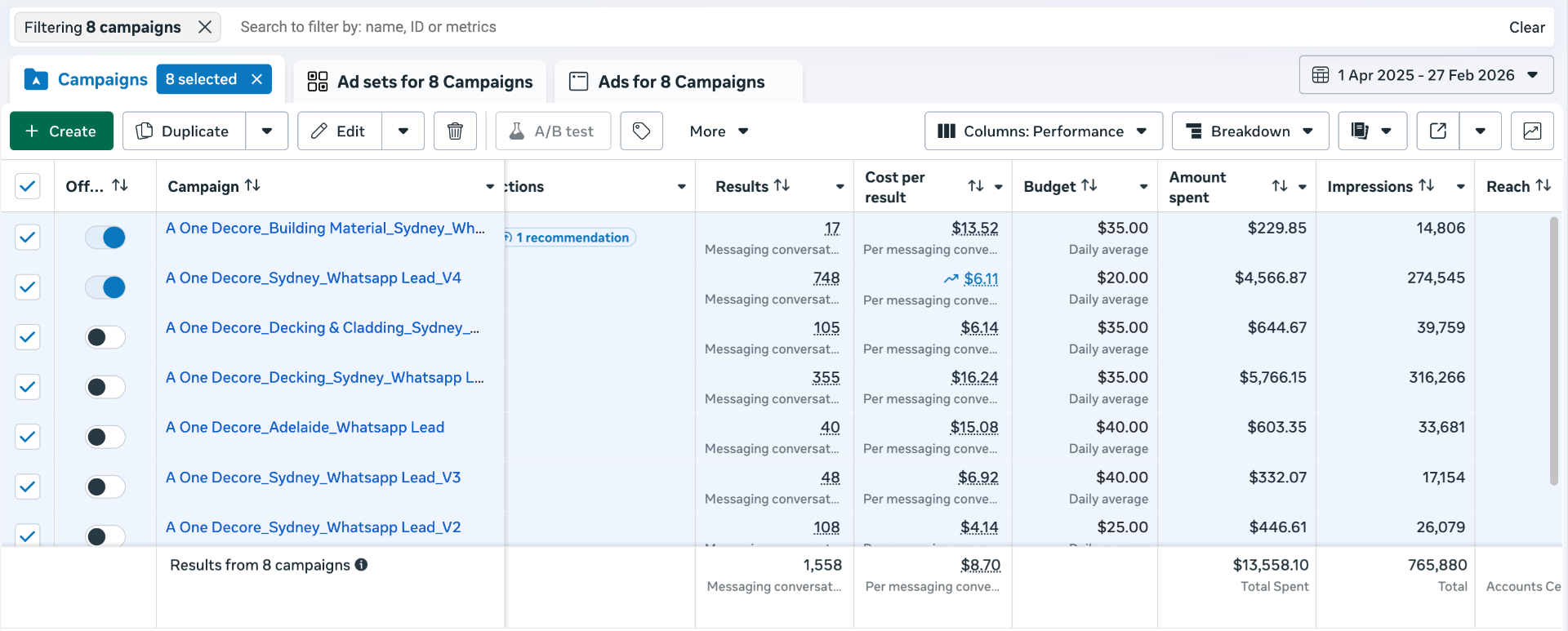This screenshot has height=631, width=1568.
Task: Click the 748 results value
Action: click(826, 278)
